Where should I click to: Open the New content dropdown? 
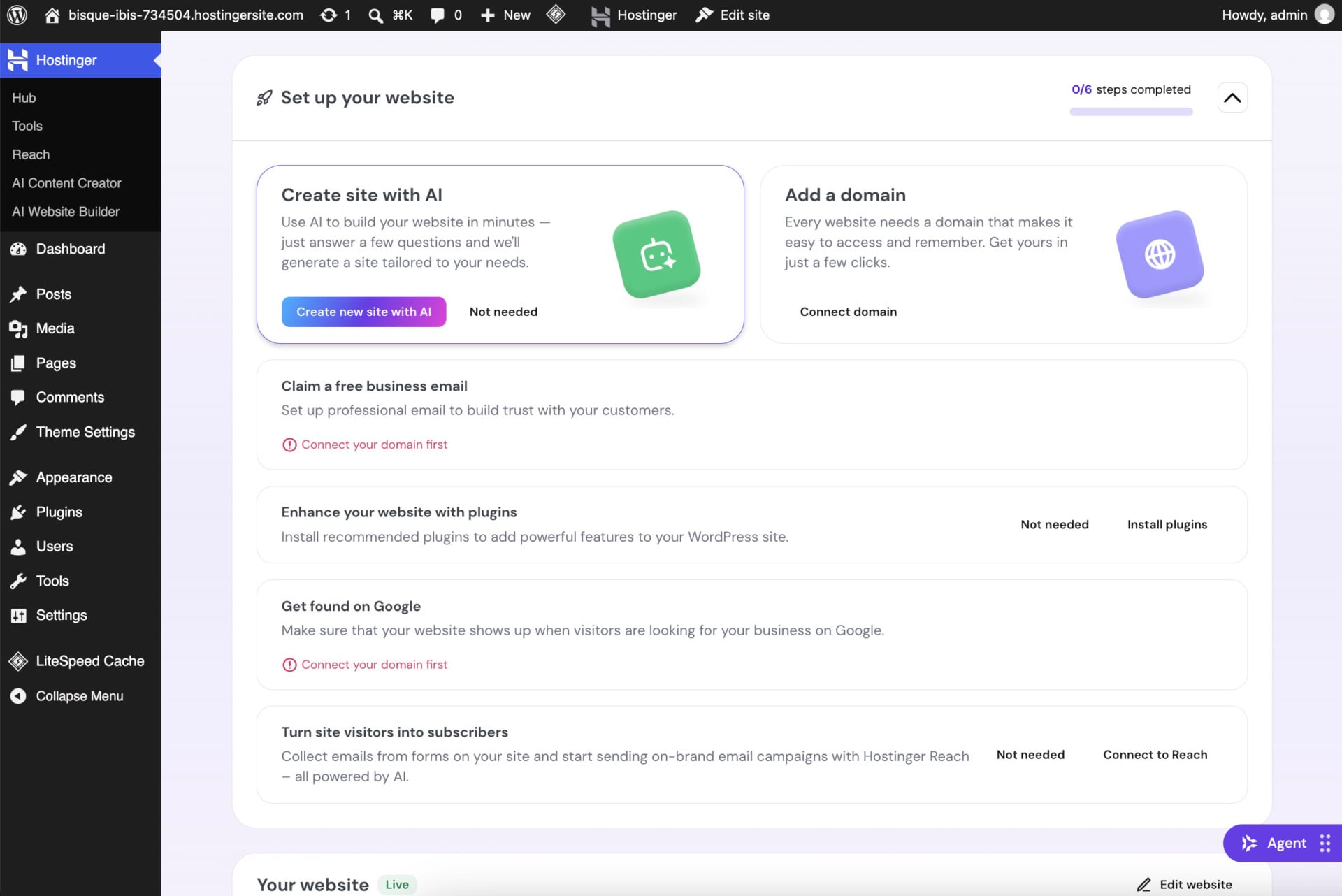click(505, 15)
